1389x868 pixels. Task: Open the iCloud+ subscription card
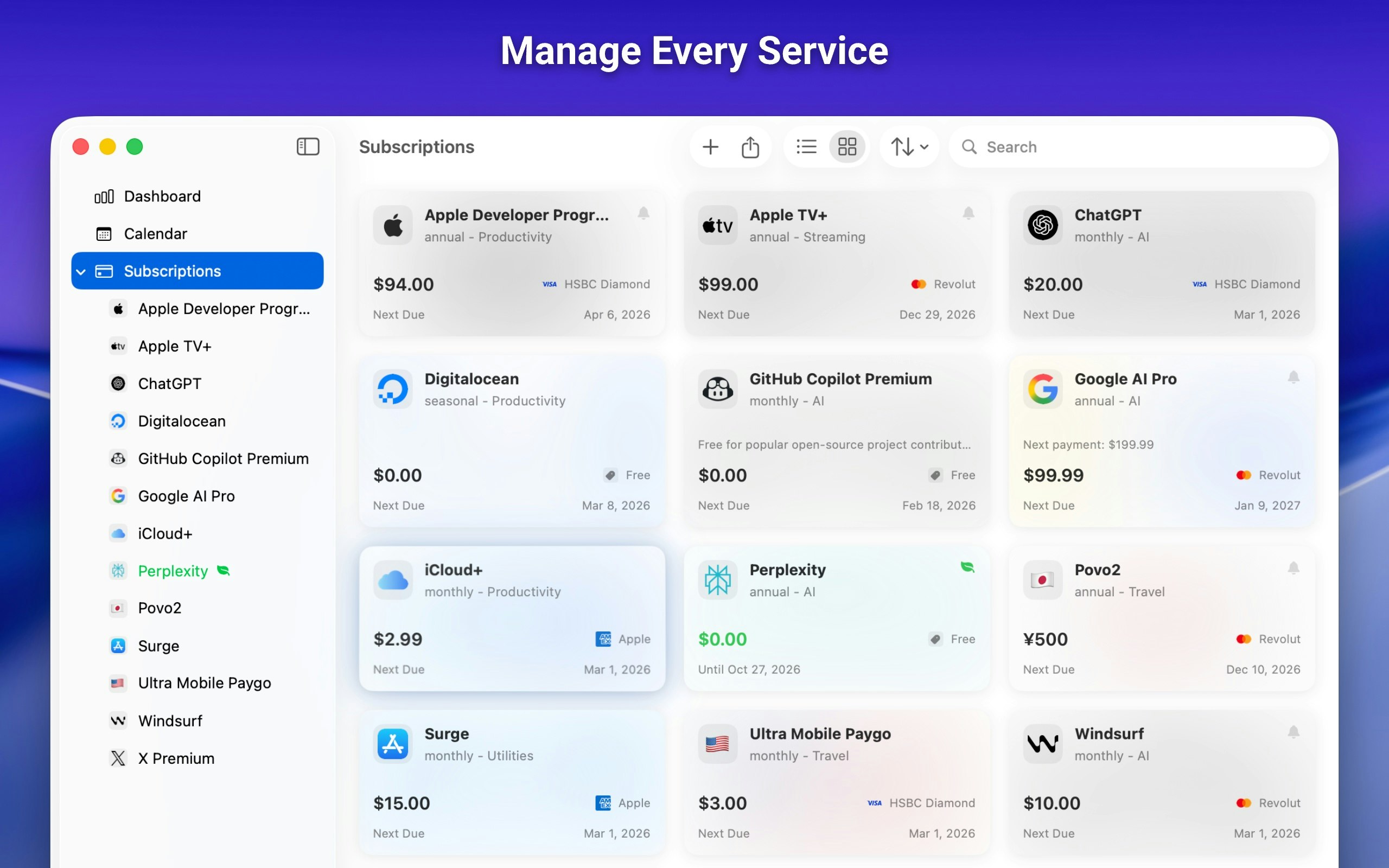click(512, 619)
